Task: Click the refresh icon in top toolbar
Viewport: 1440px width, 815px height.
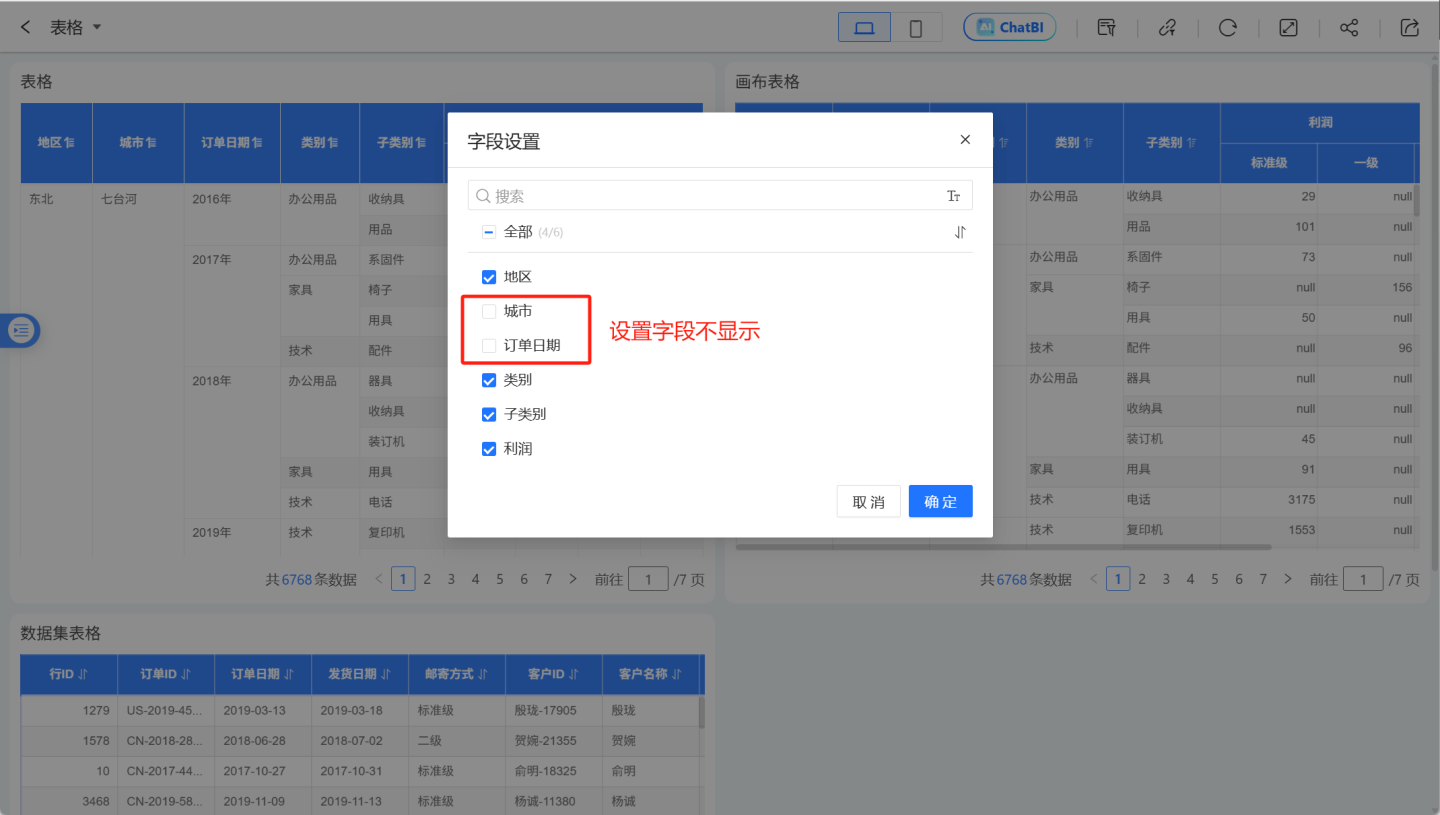Action: (x=1227, y=28)
